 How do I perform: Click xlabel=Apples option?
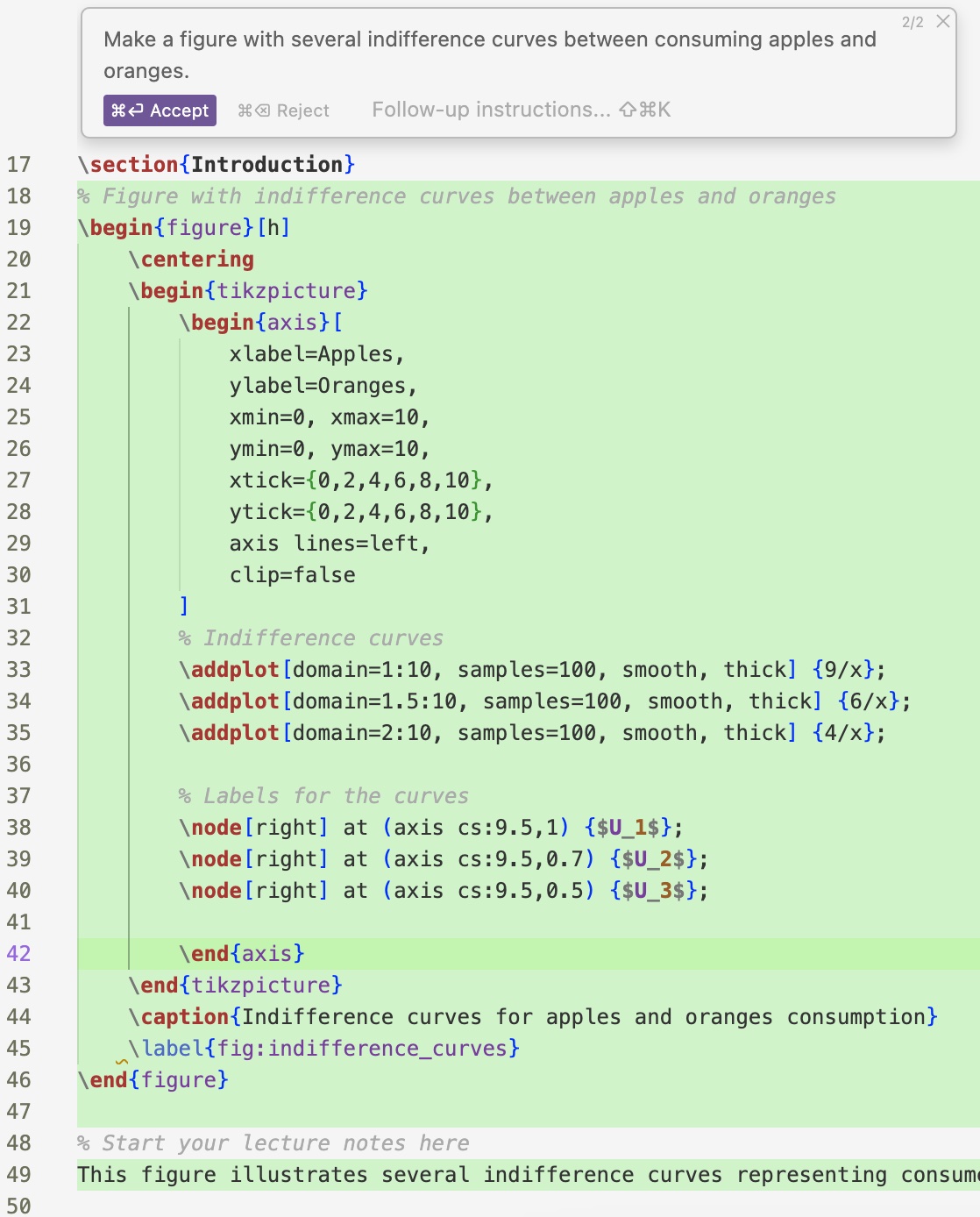pyautogui.click(x=316, y=353)
